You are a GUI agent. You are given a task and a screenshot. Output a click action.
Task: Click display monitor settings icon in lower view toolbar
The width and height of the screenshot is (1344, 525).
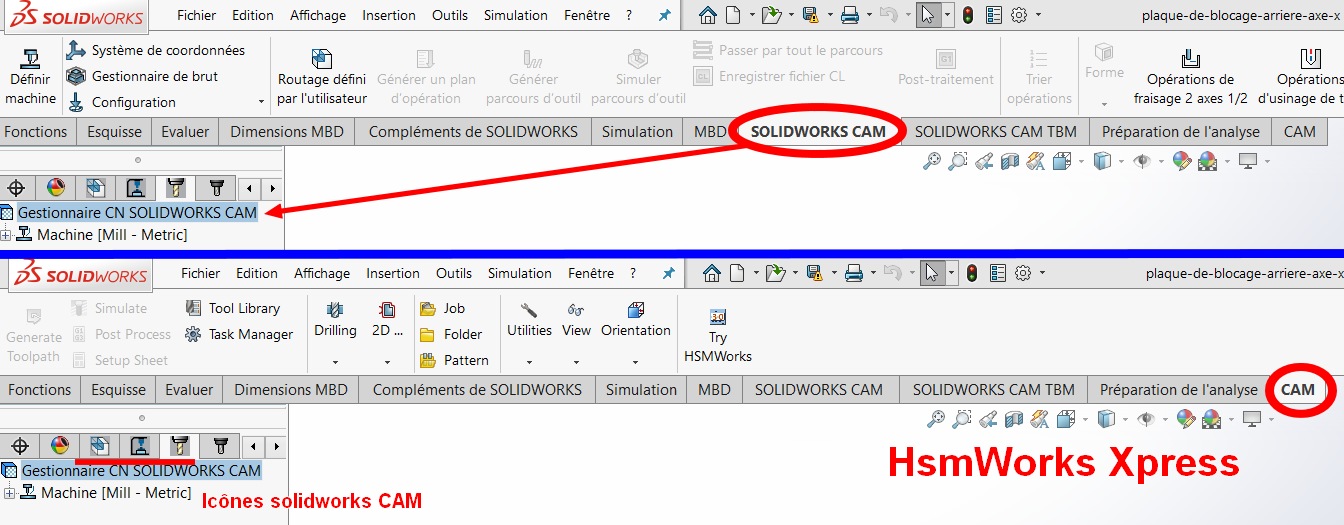tap(1252, 419)
